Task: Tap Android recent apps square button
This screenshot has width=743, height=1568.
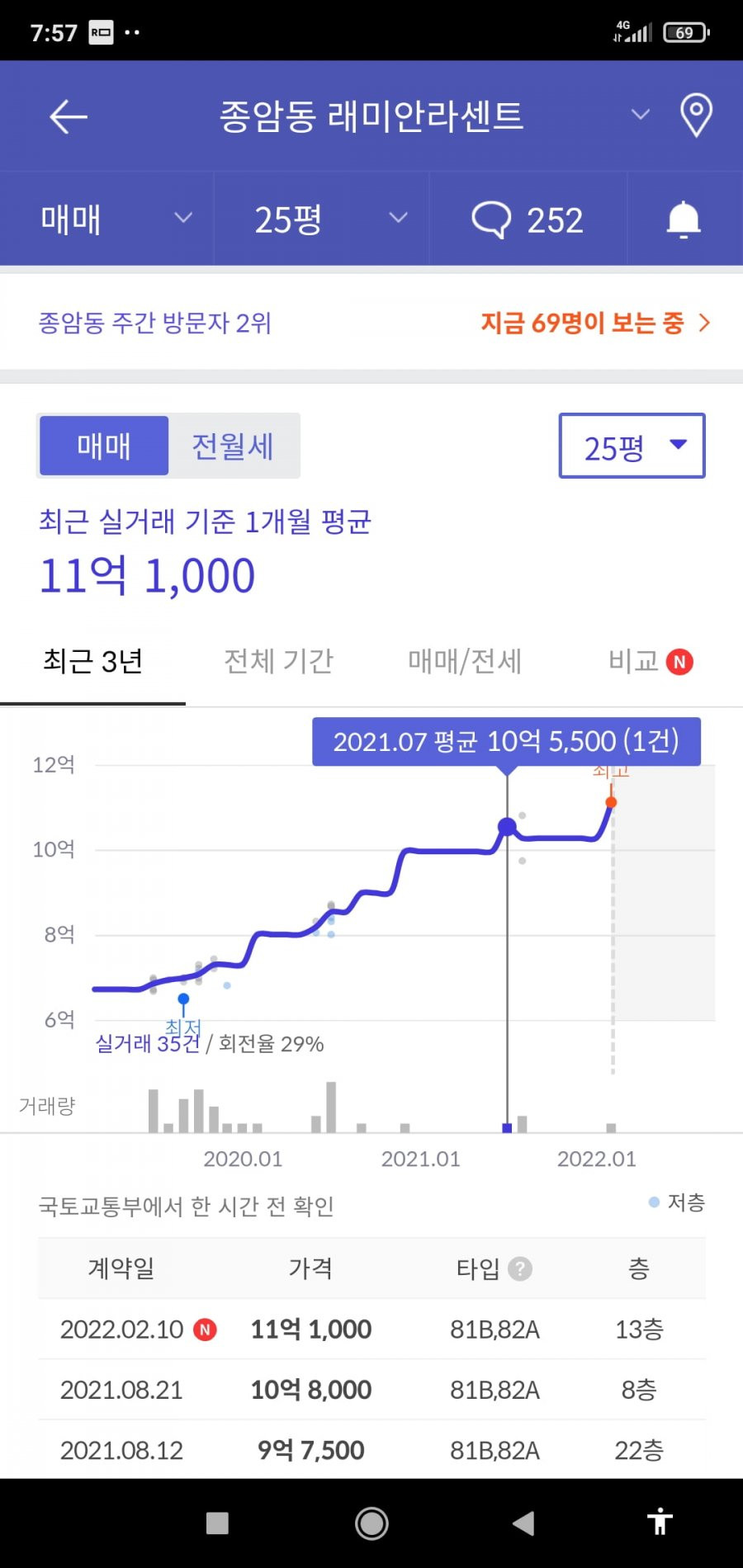Action: click(x=217, y=1523)
